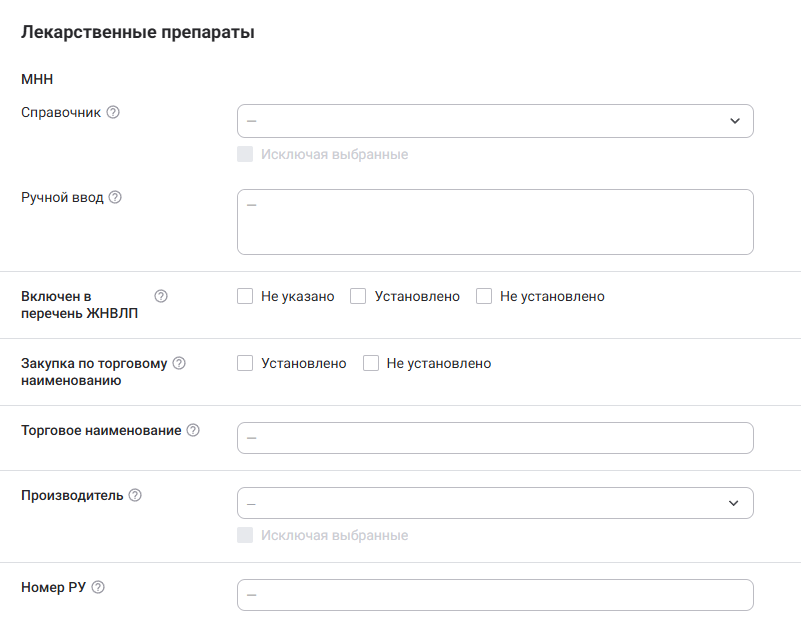Click into Торговое наименование input

pos(495,438)
